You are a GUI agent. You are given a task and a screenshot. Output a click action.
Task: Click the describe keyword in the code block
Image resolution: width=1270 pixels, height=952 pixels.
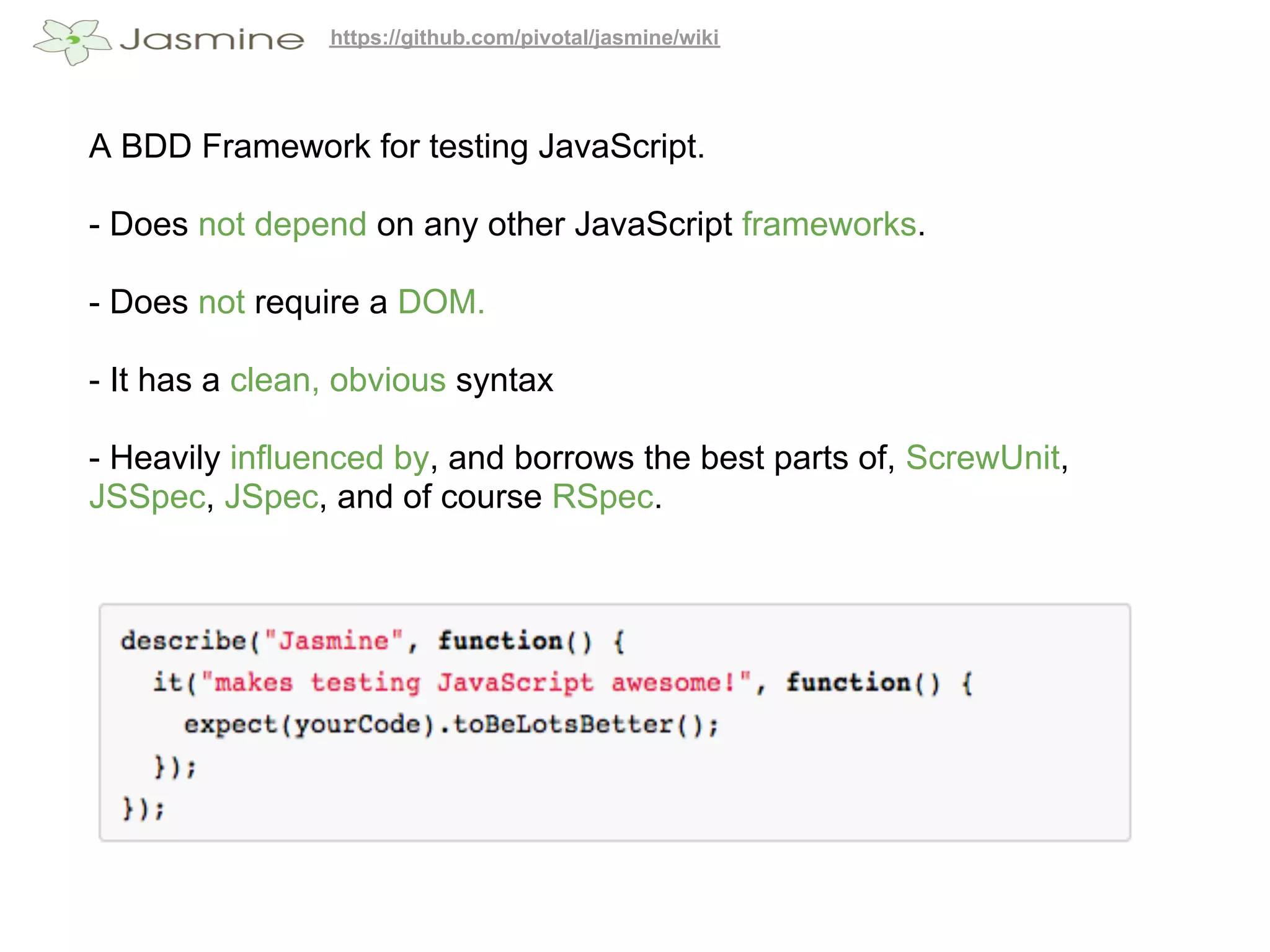tap(184, 641)
